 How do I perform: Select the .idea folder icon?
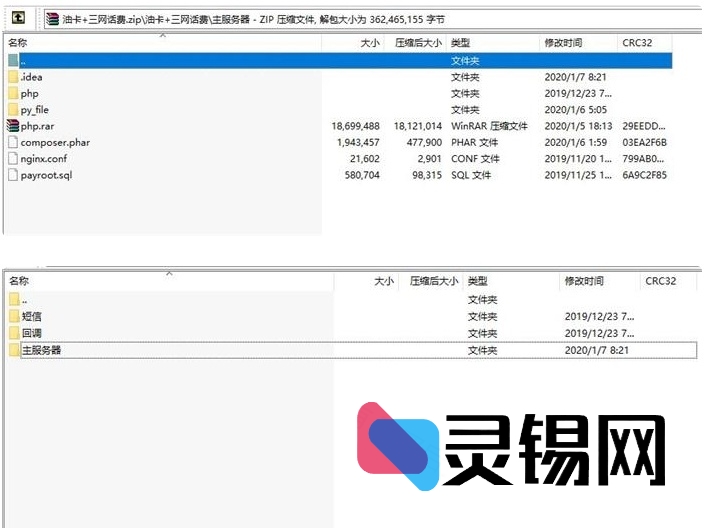[x=13, y=77]
